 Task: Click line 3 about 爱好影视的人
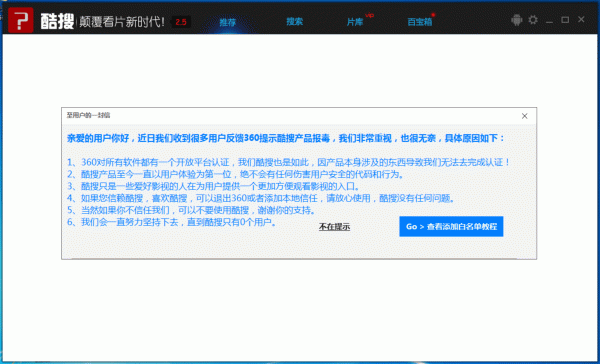tap(214, 186)
